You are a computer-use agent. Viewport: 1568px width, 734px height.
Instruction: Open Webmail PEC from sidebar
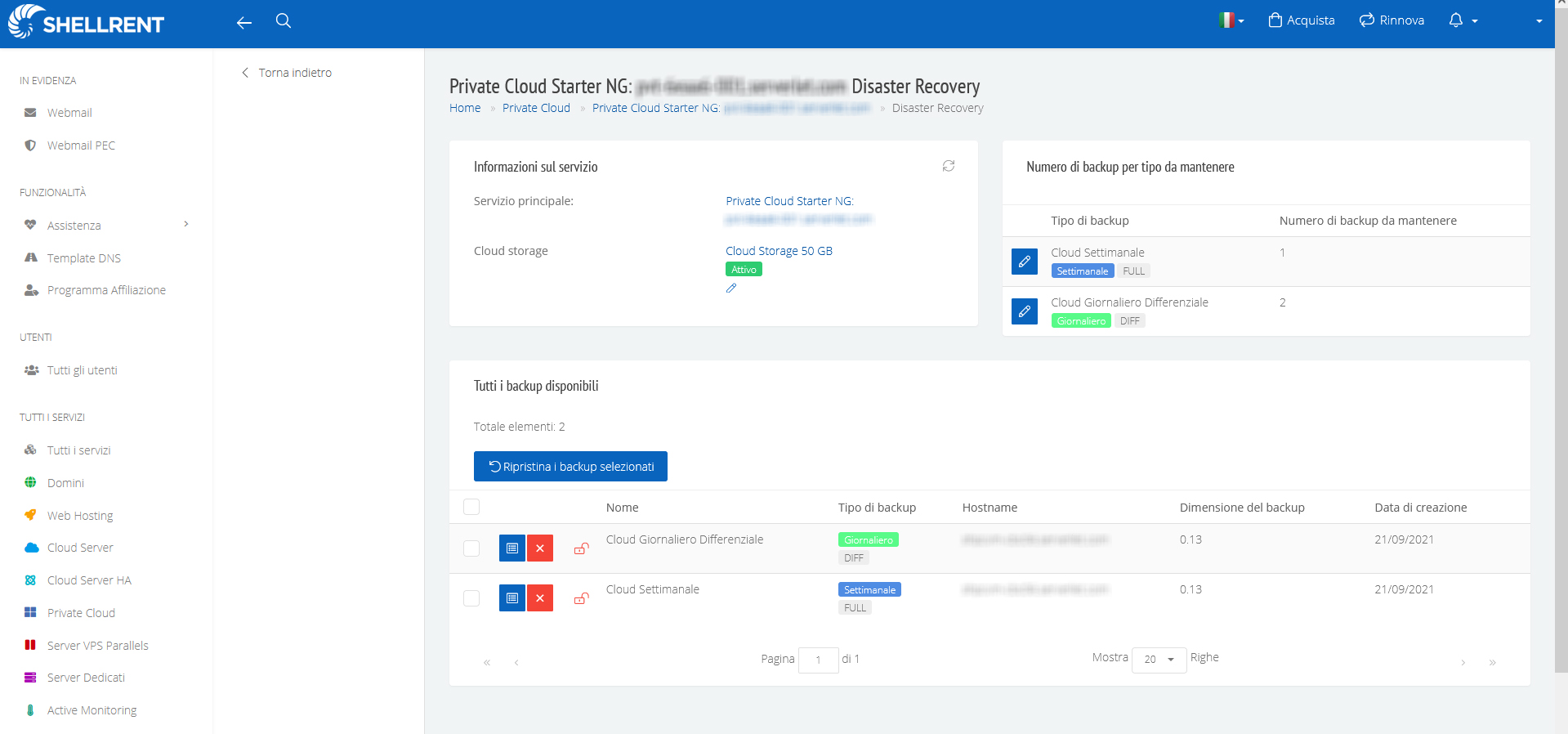[x=81, y=145]
